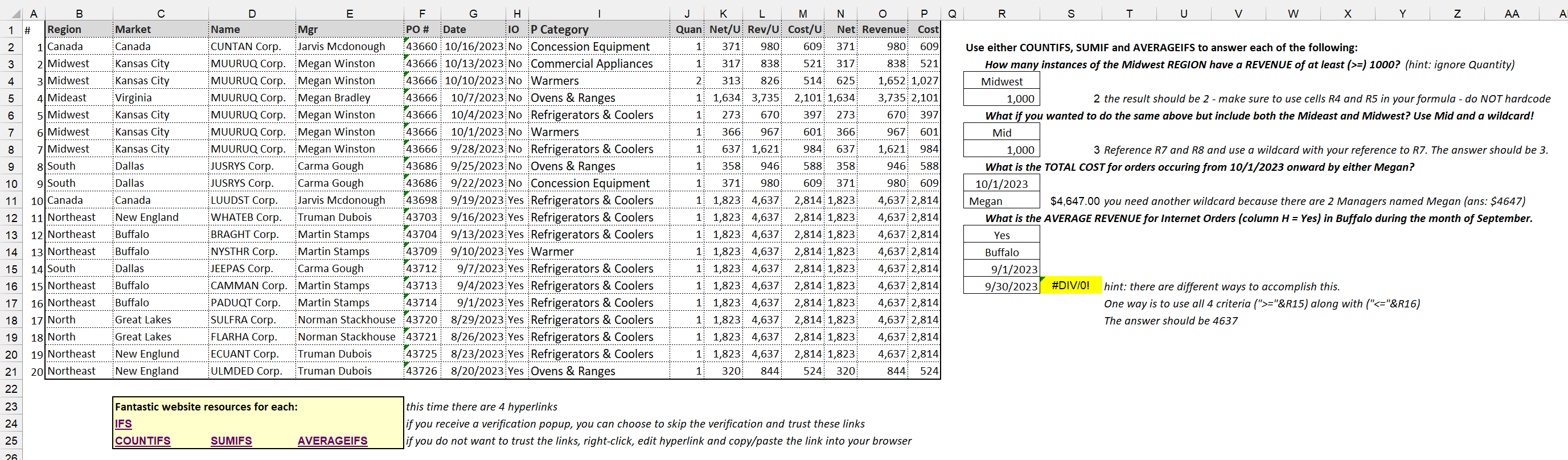Screen dimensions: 1568x460
Task: Select the cell showing $4,647.00
Action: pos(1073,200)
